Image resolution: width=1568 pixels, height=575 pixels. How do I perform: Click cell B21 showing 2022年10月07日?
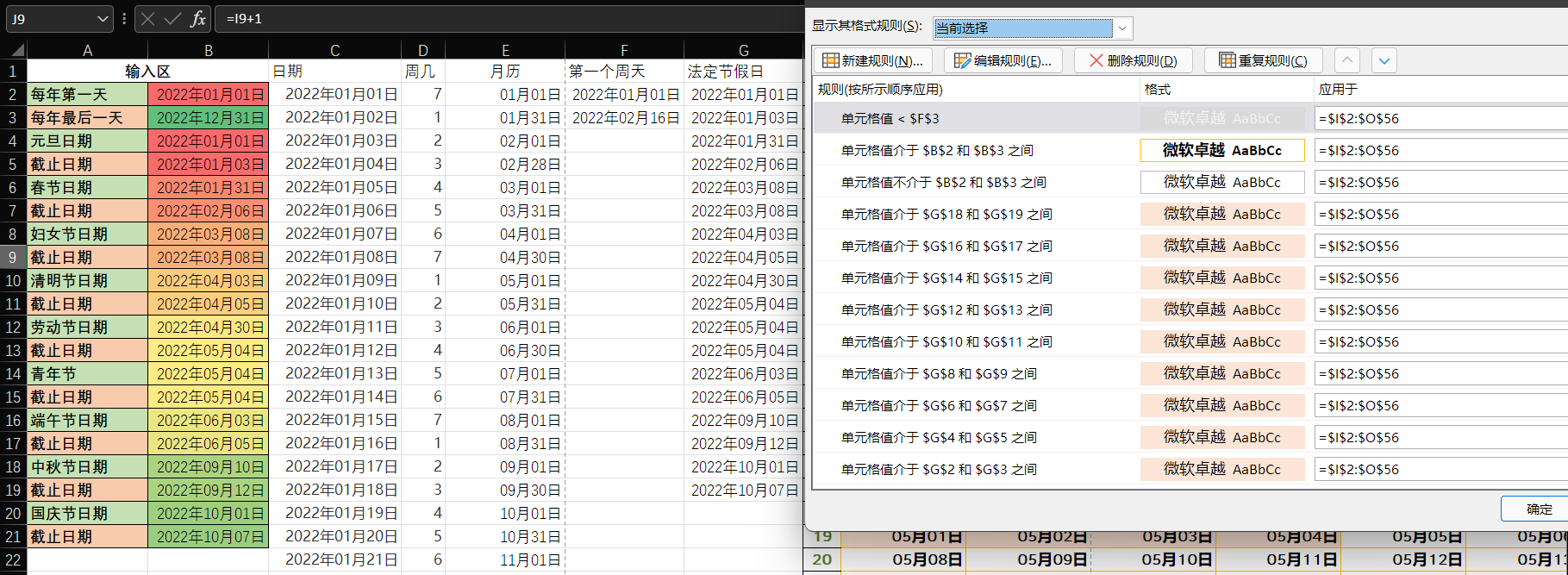(x=209, y=536)
